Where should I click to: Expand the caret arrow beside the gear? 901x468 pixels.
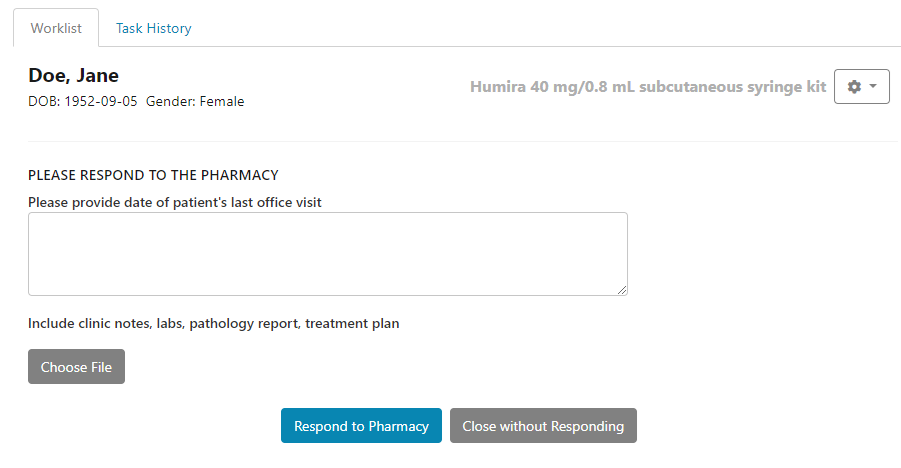coord(873,87)
